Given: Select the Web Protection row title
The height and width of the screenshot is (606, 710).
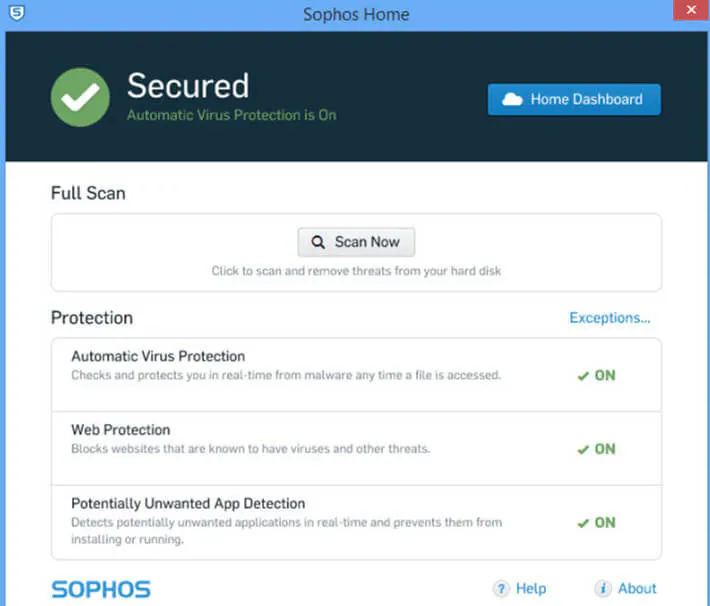Looking at the screenshot, I should coord(121,430).
